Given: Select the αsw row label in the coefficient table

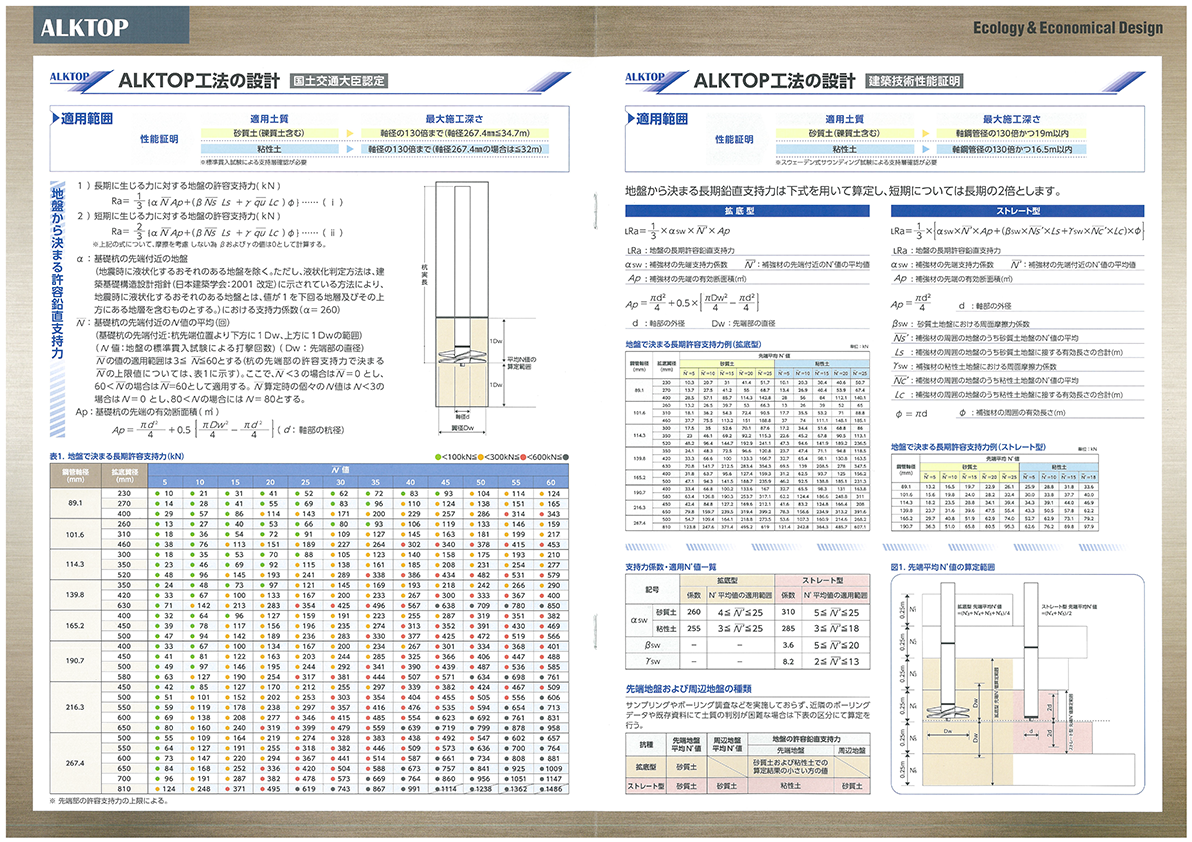Looking at the screenshot, I should click(x=639, y=620).
